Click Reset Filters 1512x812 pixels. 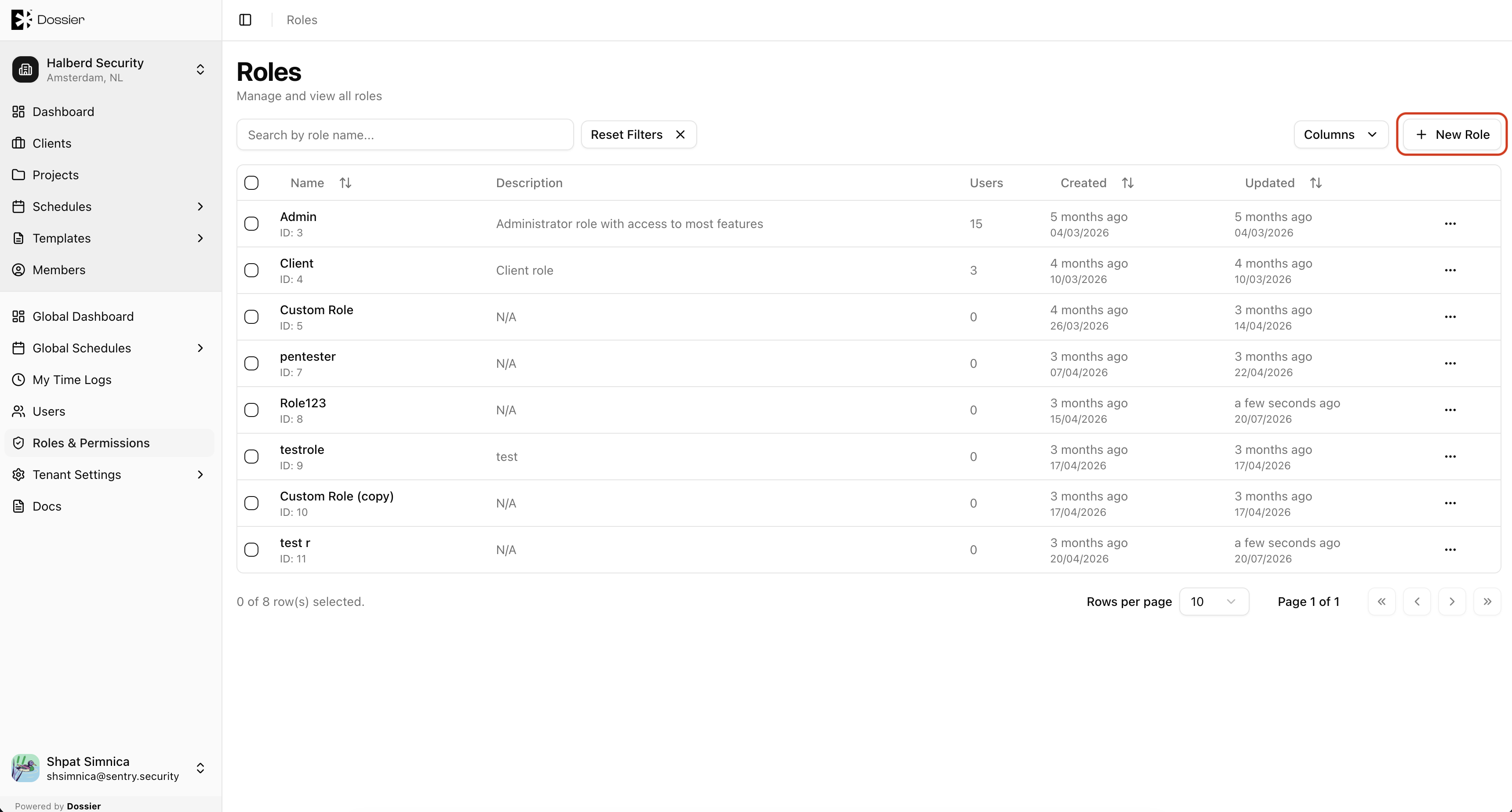pos(639,134)
